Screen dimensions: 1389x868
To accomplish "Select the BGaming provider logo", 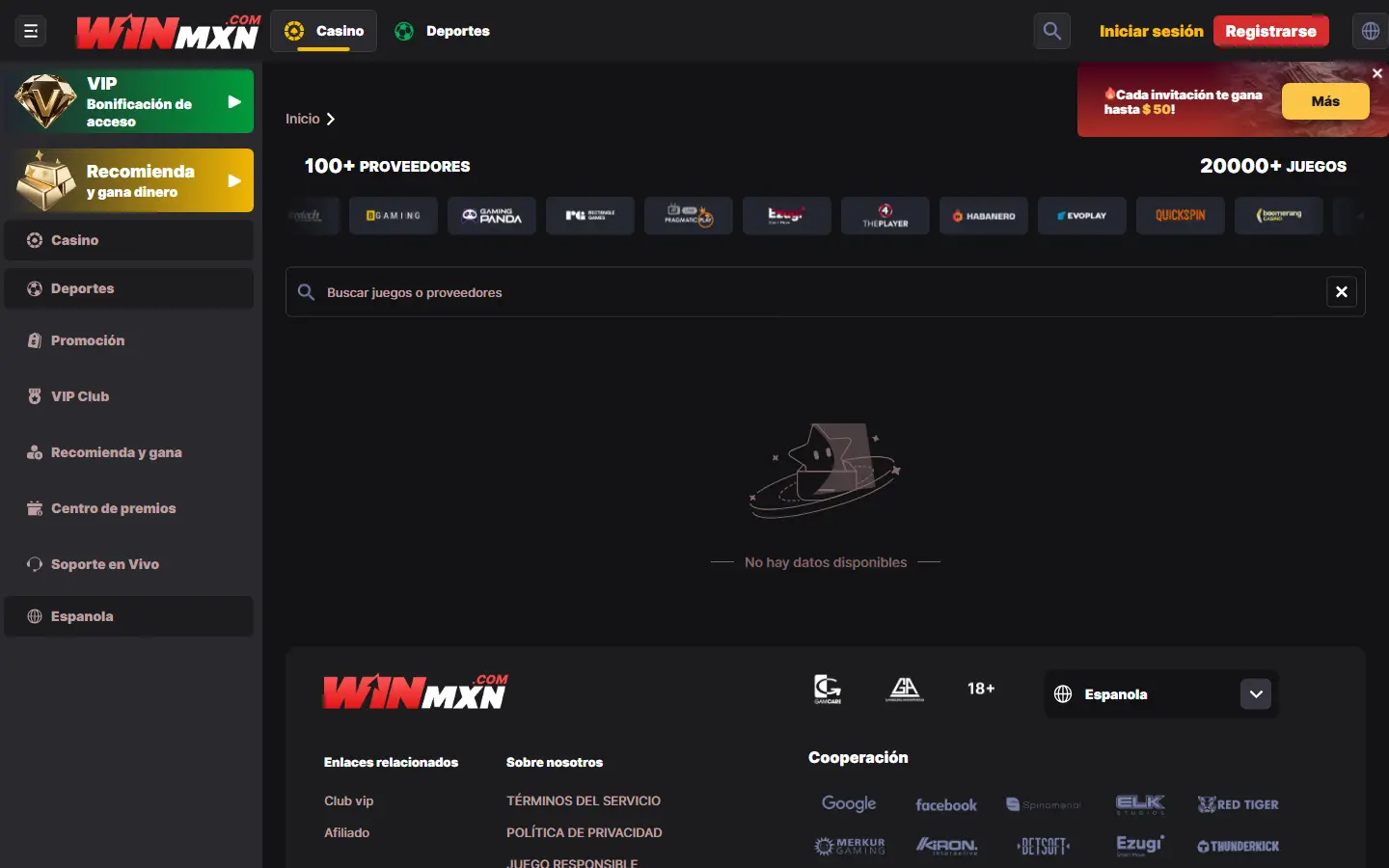I will point(394,216).
